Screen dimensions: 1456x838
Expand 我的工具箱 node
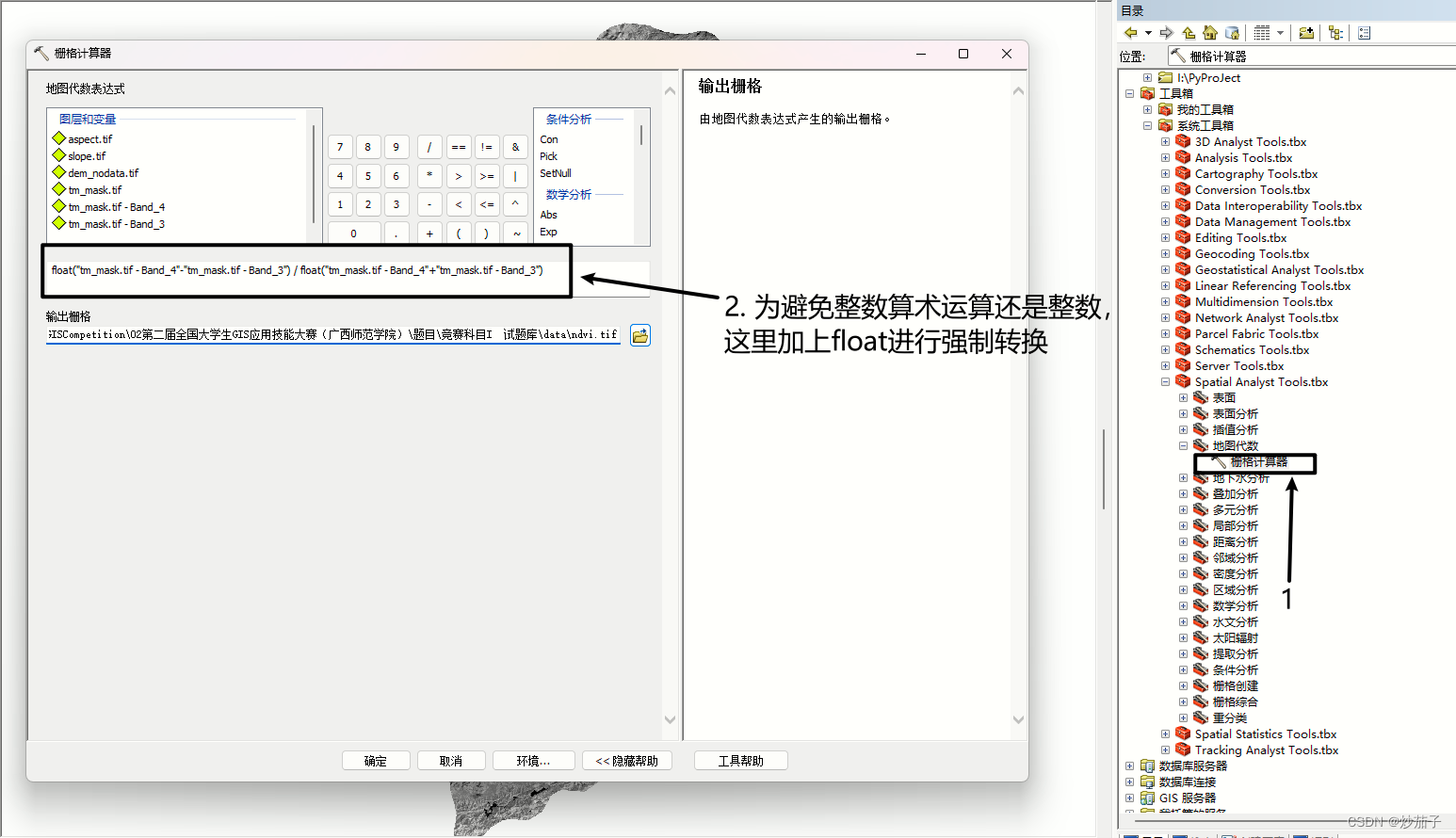[x=1148, y=109]
